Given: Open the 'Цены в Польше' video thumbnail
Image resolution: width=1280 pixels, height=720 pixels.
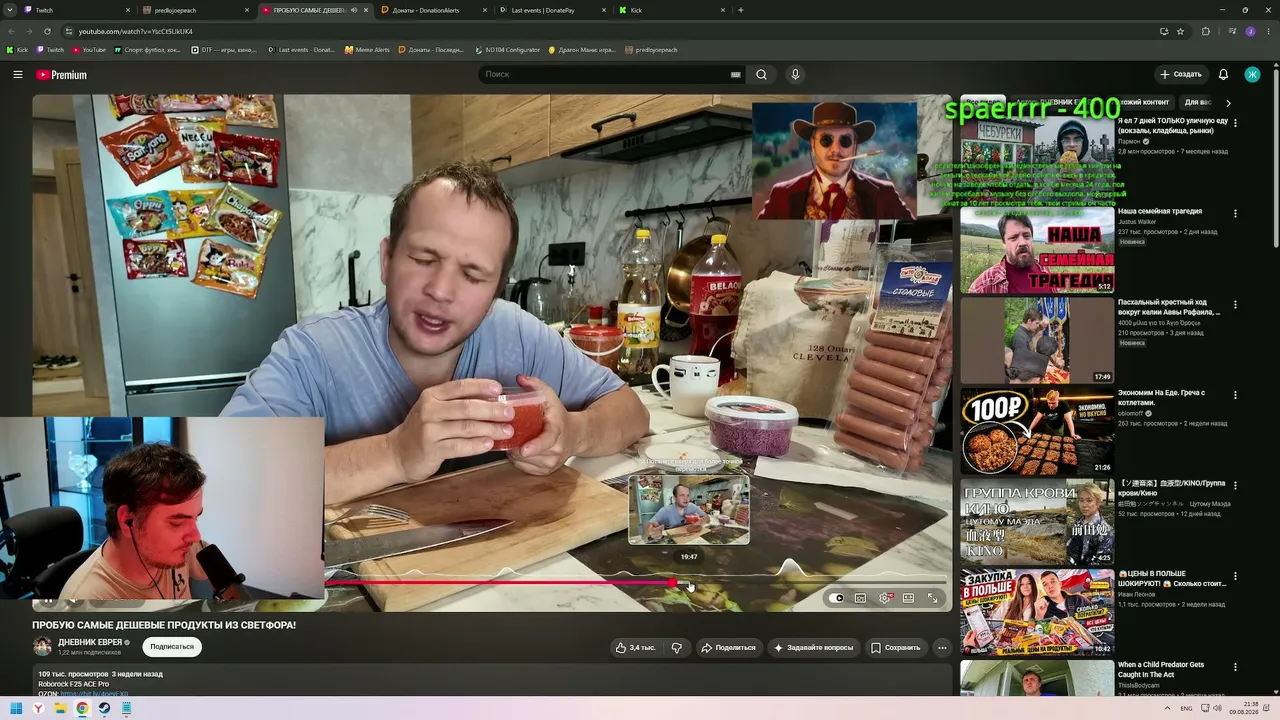Looking at the screenshot, I should 1037,612.
